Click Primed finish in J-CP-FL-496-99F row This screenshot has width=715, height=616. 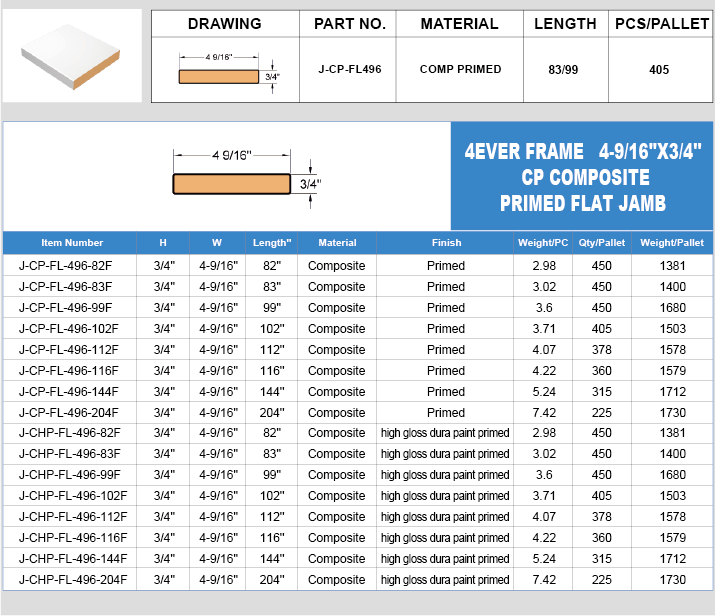click(446, 308)
